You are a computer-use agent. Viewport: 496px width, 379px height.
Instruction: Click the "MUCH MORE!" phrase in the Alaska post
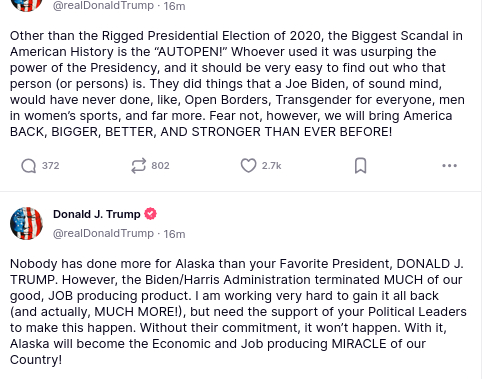(x=137, y=312)
